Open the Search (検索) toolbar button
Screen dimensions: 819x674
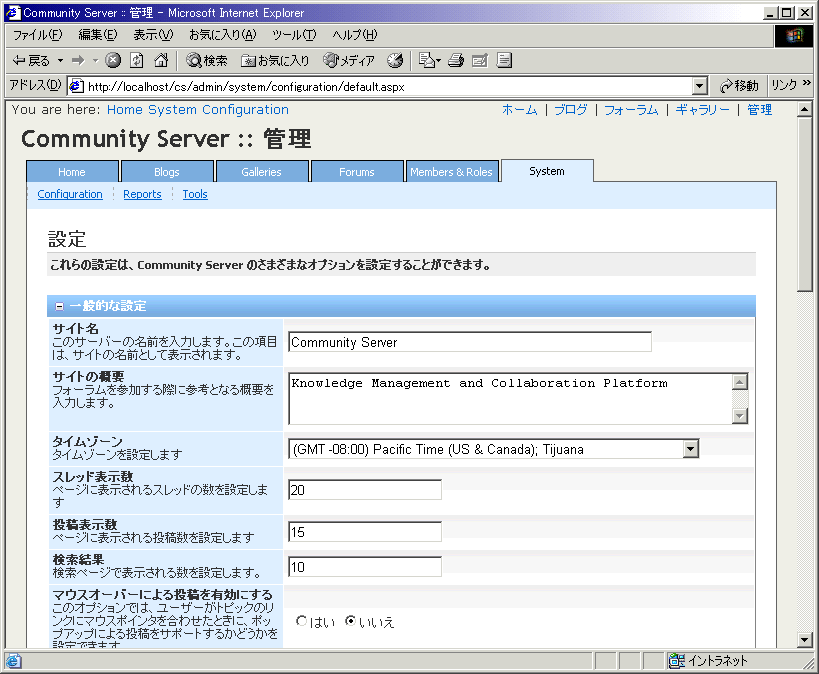[x=207, y=61]
